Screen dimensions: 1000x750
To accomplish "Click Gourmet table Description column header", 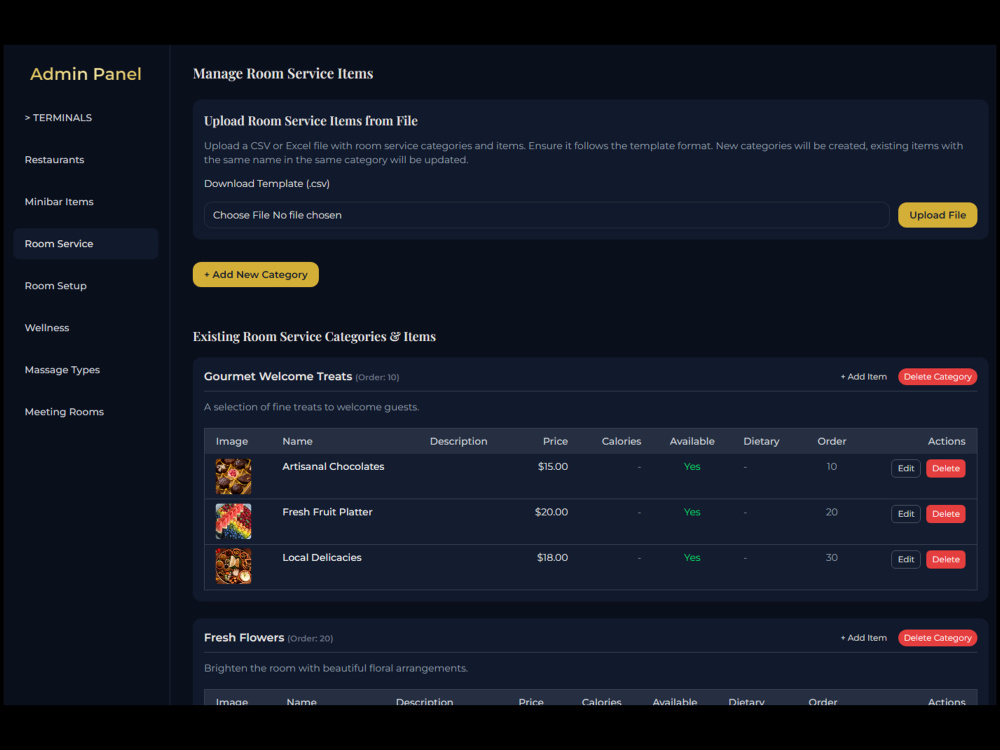I will click(459, 441).
